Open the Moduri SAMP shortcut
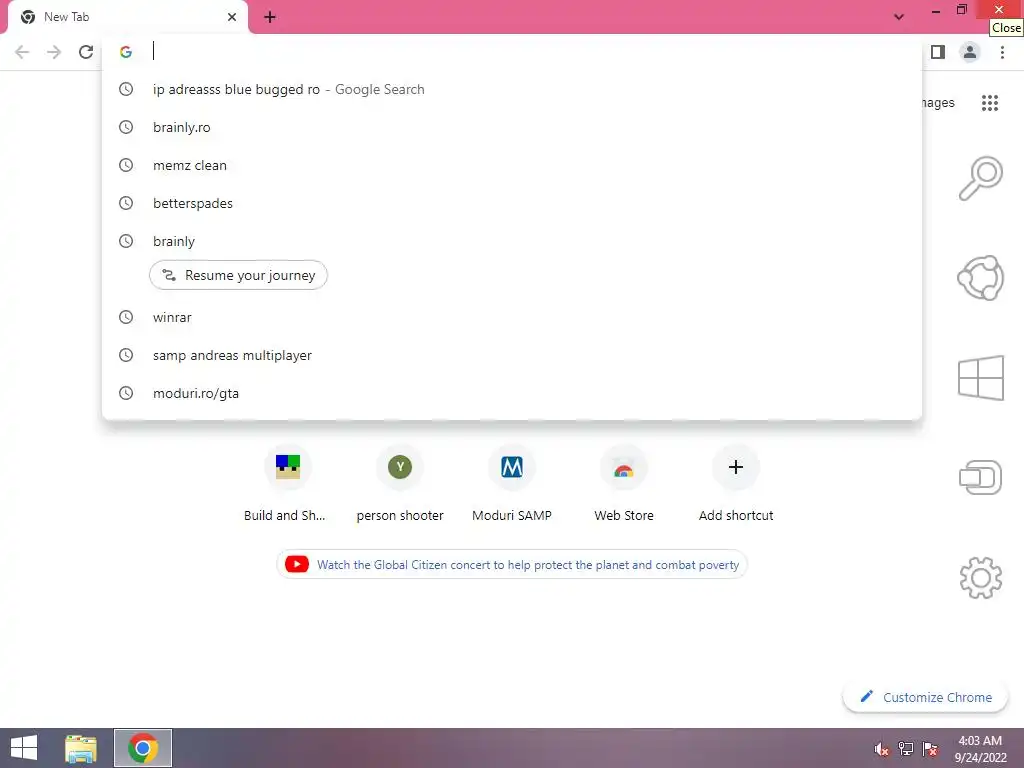This screenshot has height=768, width=1024. point(512,483)
